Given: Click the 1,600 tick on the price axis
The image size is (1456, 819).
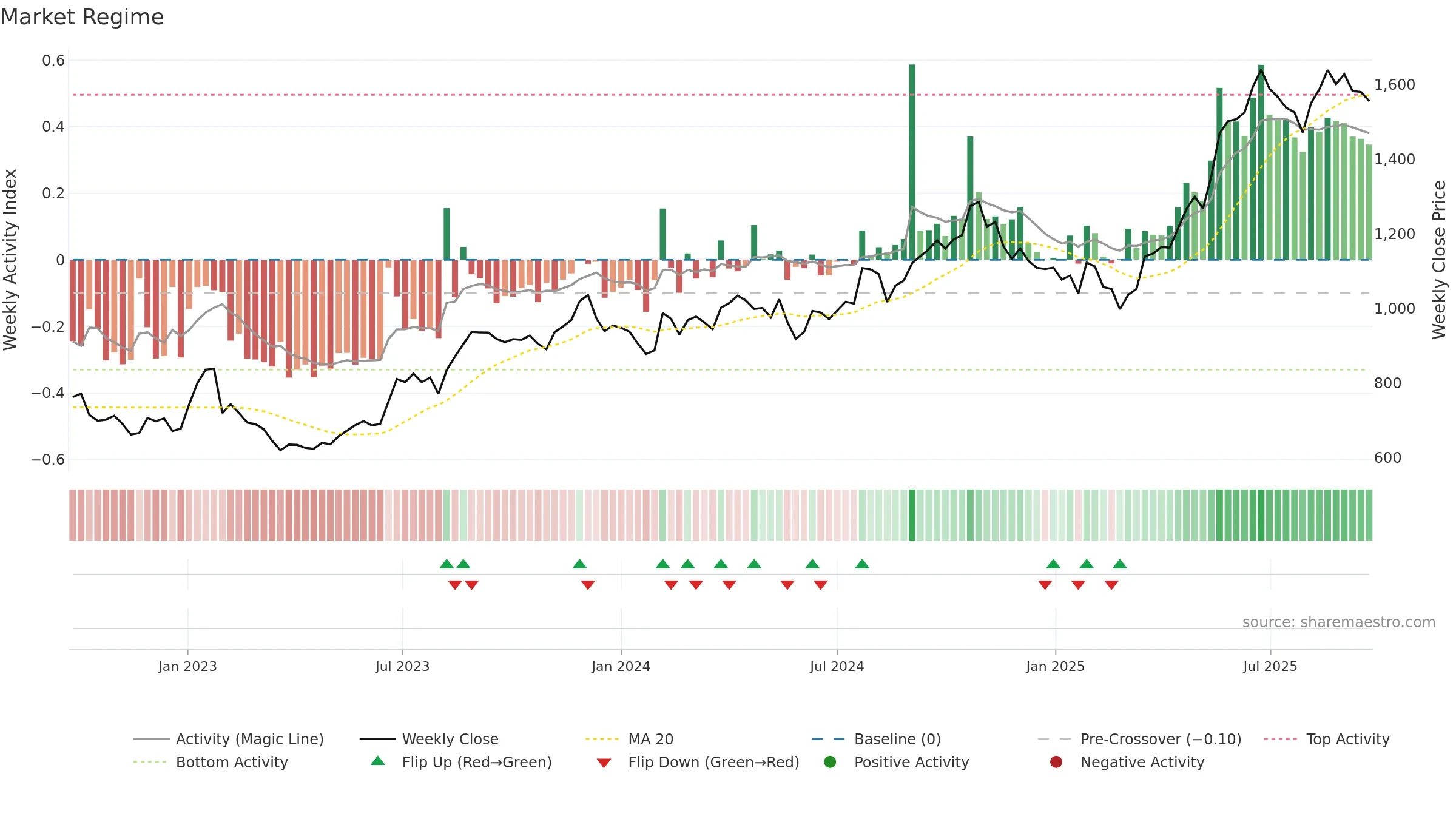Looking at the screenshot, I should [1395, 85].
